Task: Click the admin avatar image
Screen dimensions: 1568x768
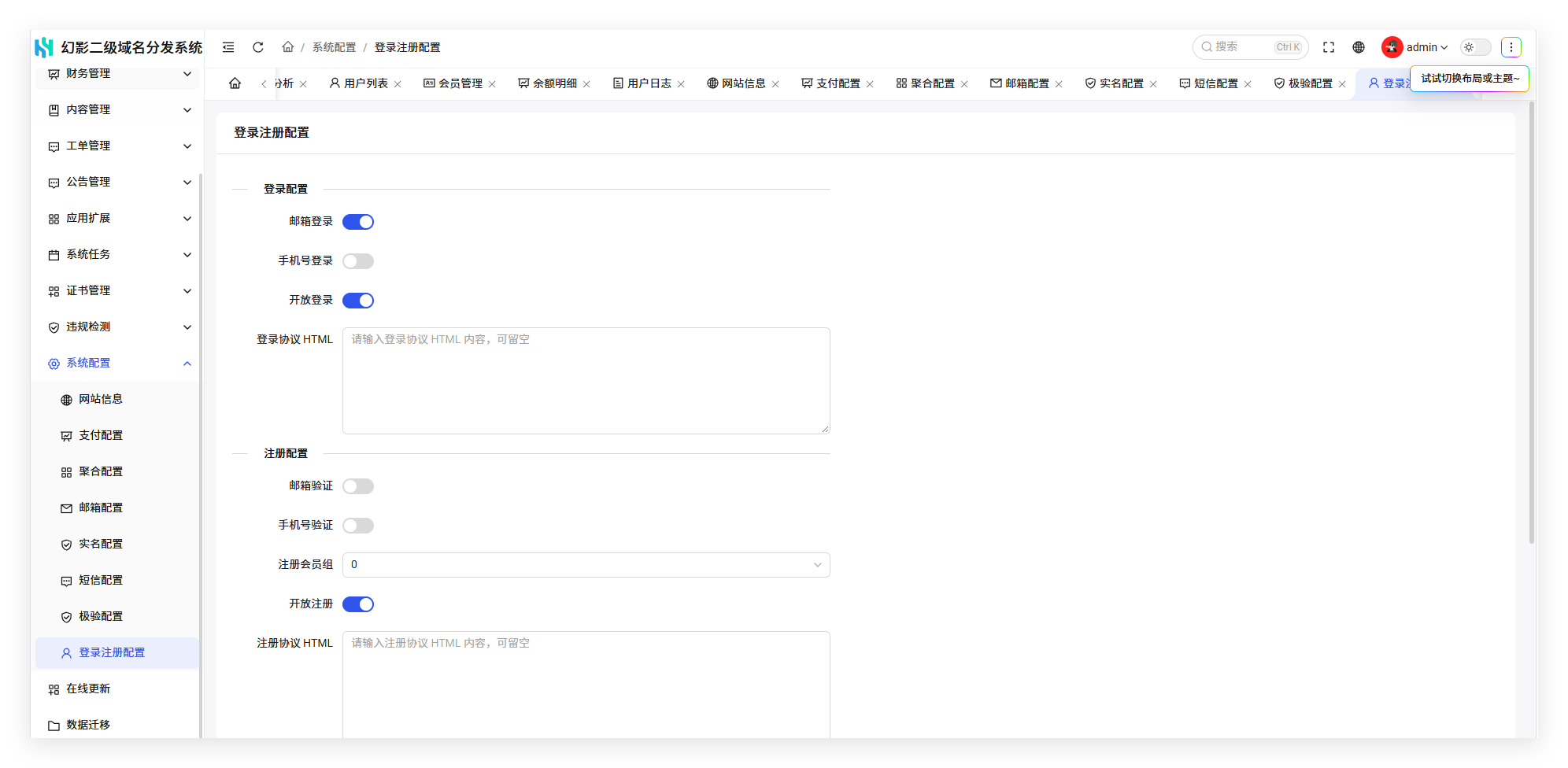Action: pos(1392,47)
